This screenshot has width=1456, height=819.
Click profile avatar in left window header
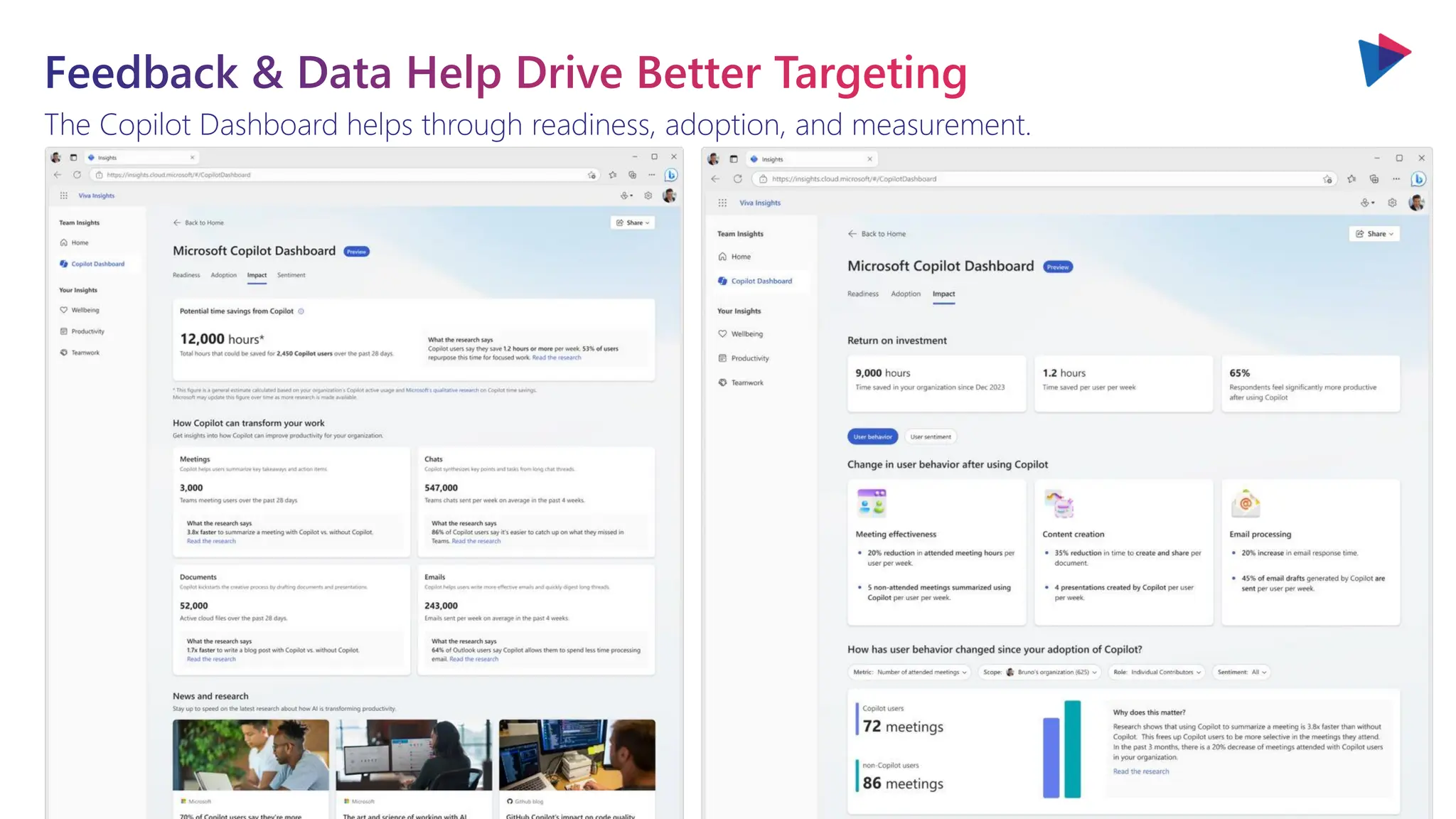point(669,196)
